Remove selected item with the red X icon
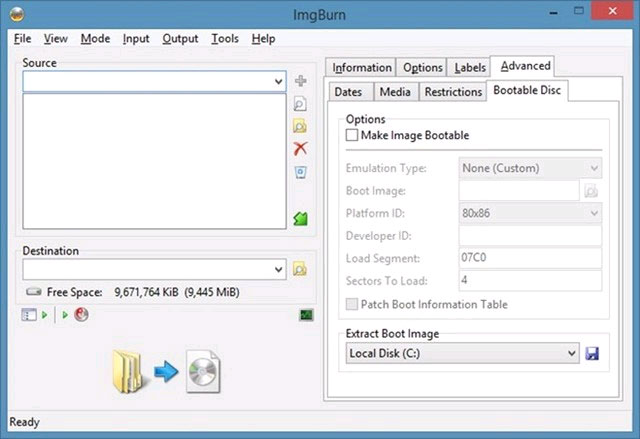Viewport: 640px width, 439px height. (300, 149)
